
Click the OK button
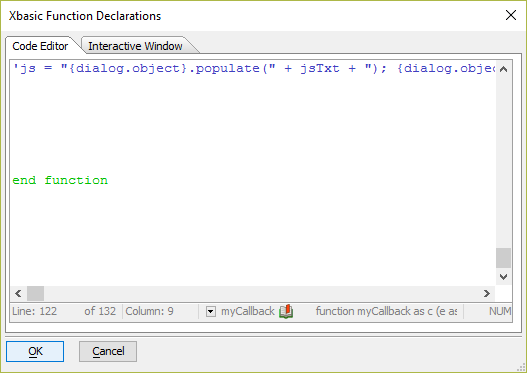click(35, 351)
